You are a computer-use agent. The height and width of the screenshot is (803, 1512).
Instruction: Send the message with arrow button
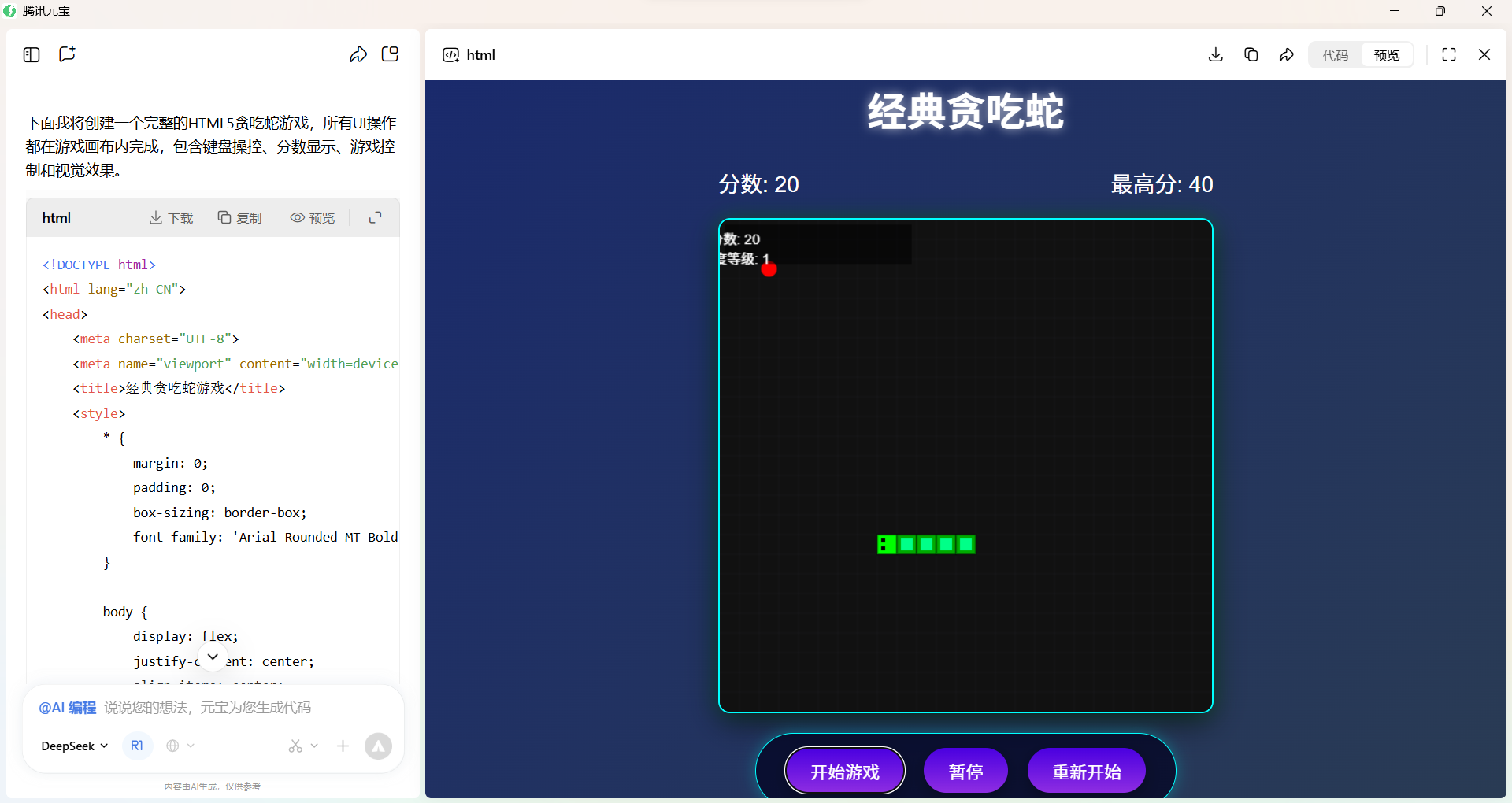click(378, 746)
